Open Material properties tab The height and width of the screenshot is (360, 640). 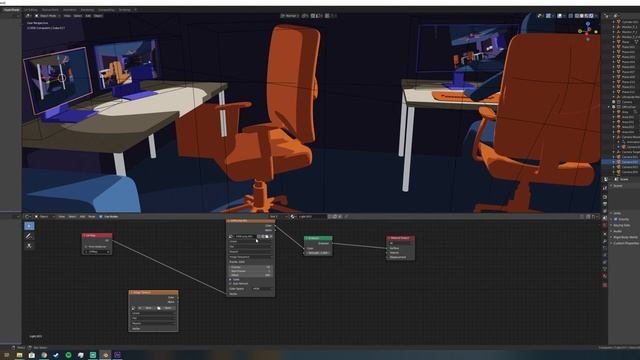coord(605,276)
